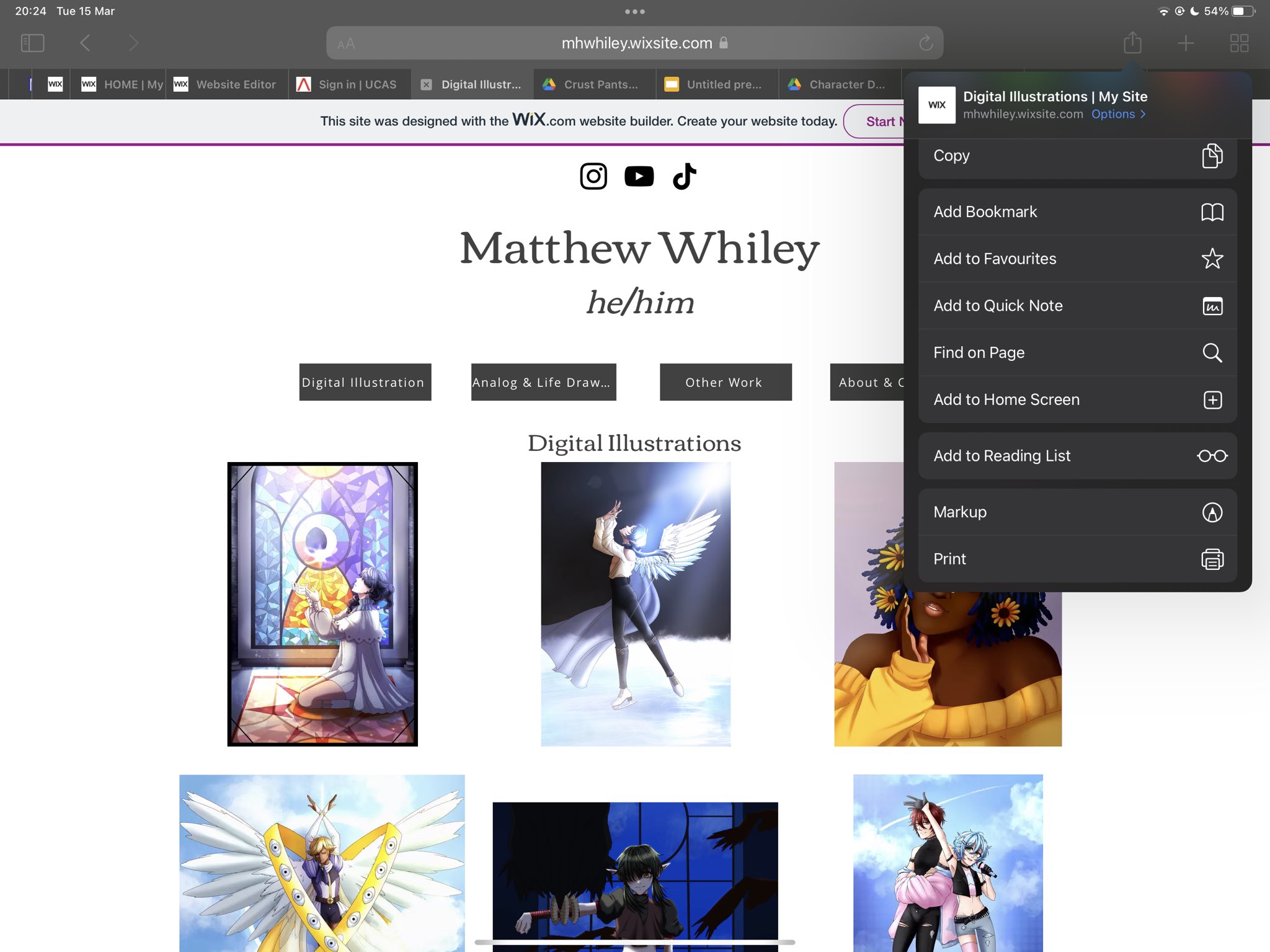Image resolution: width=1270 pixels, height=952 pixels.
Task: Toggle the Safari sidebar
Action: [x=32, y=43]
